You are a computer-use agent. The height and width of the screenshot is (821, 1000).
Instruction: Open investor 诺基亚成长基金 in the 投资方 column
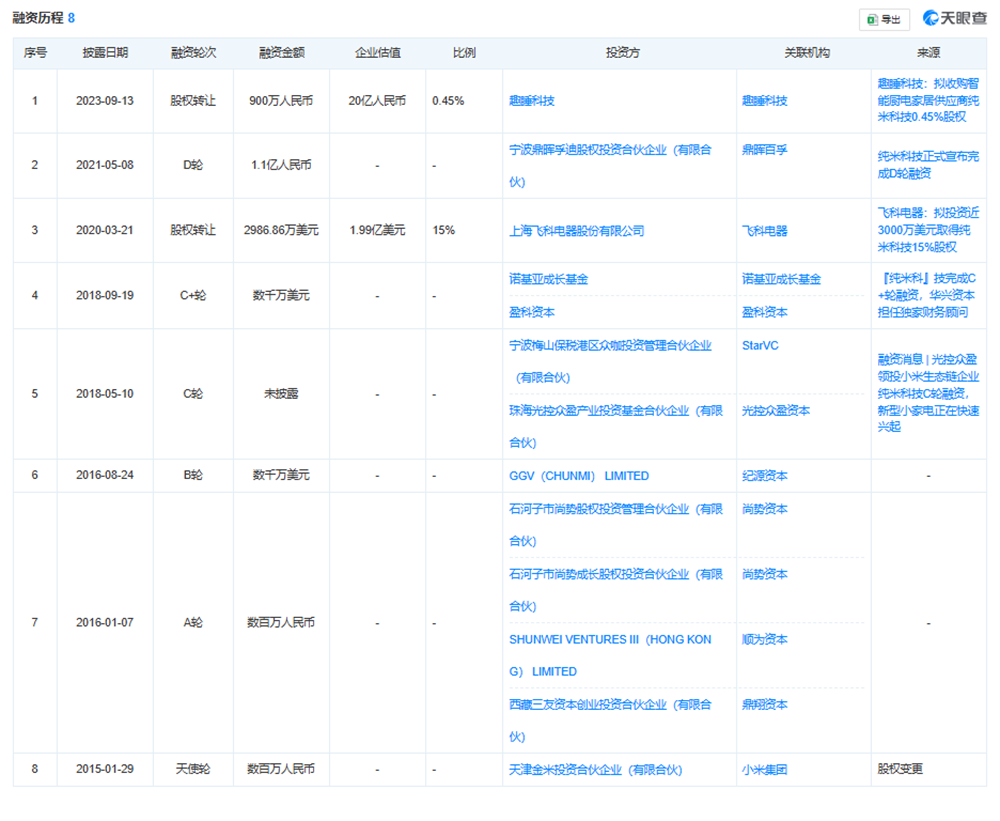tap(548, 279)
